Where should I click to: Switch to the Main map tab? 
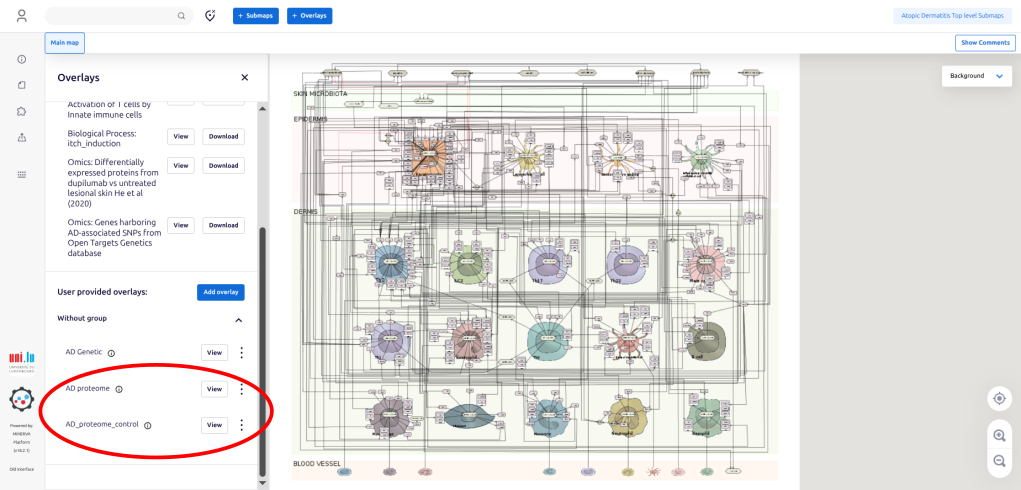point(65,43)
